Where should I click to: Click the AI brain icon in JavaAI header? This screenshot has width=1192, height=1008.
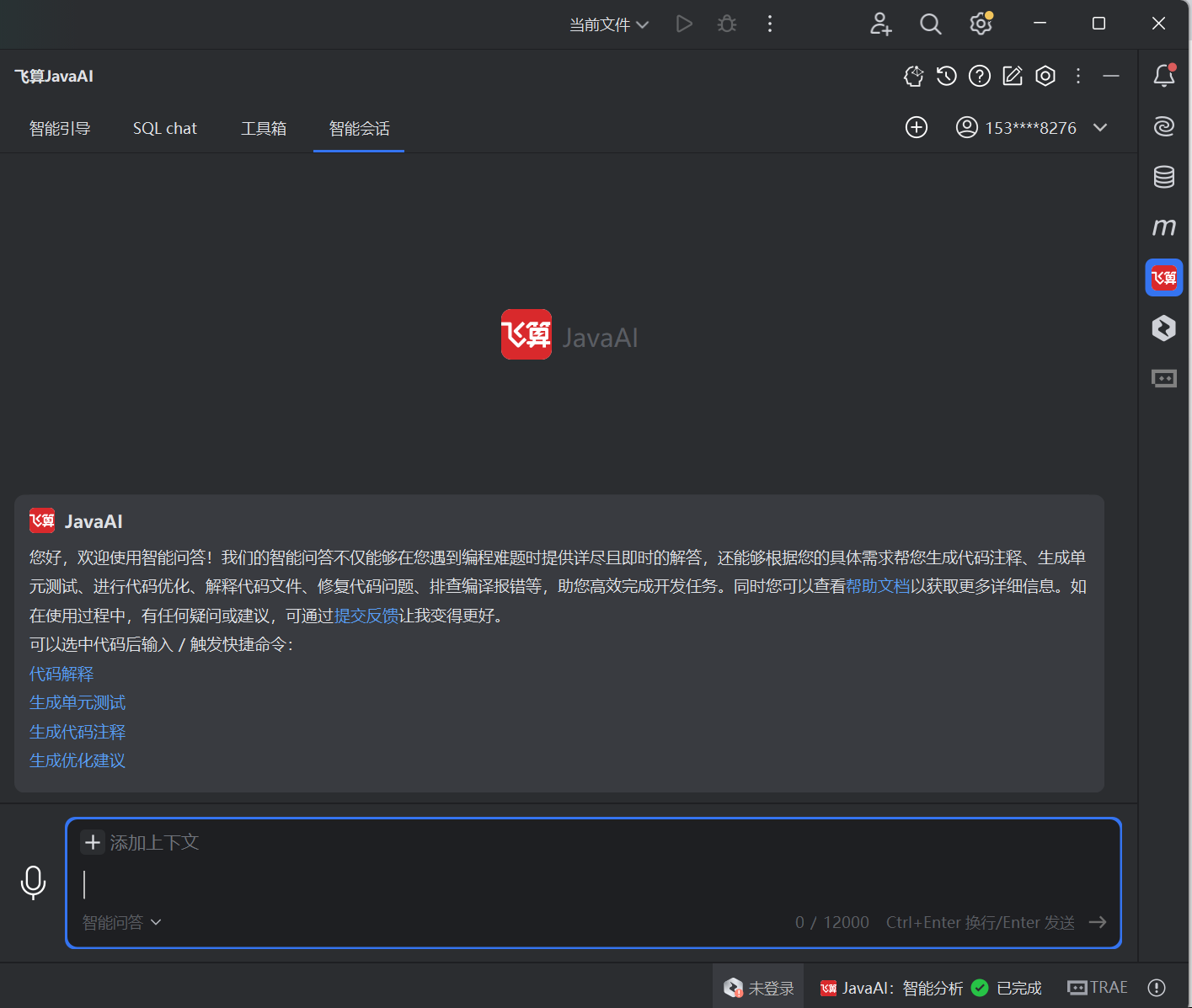[913, 77]
